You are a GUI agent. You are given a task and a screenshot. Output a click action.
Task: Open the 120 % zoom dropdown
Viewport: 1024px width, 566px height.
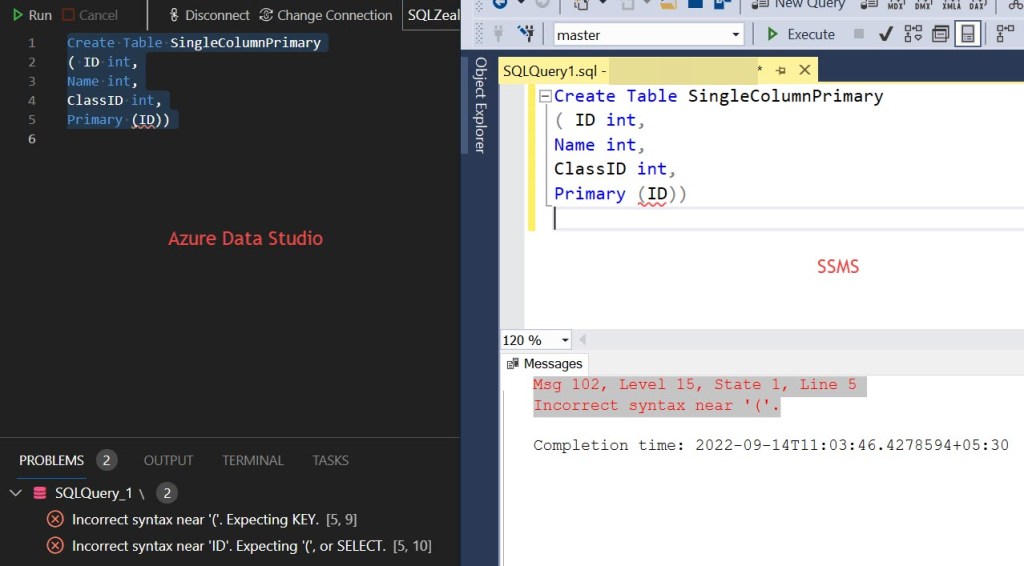[x=564, y=341]
